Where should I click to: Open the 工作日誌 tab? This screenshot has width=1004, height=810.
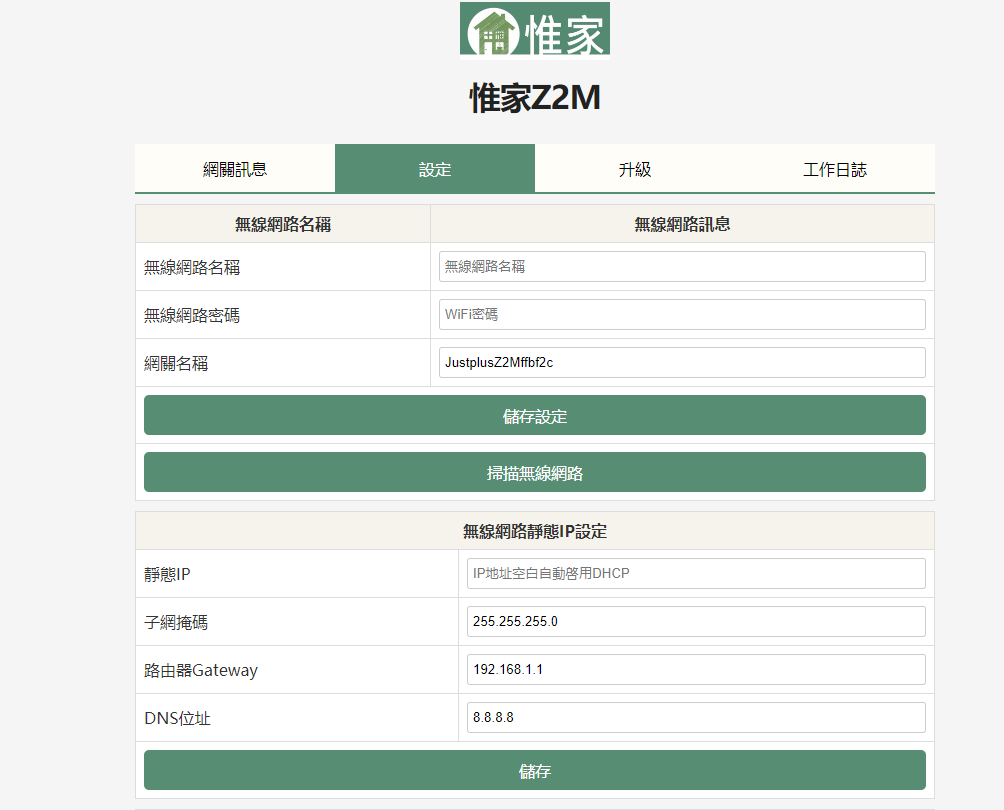(x=834, y=169)
